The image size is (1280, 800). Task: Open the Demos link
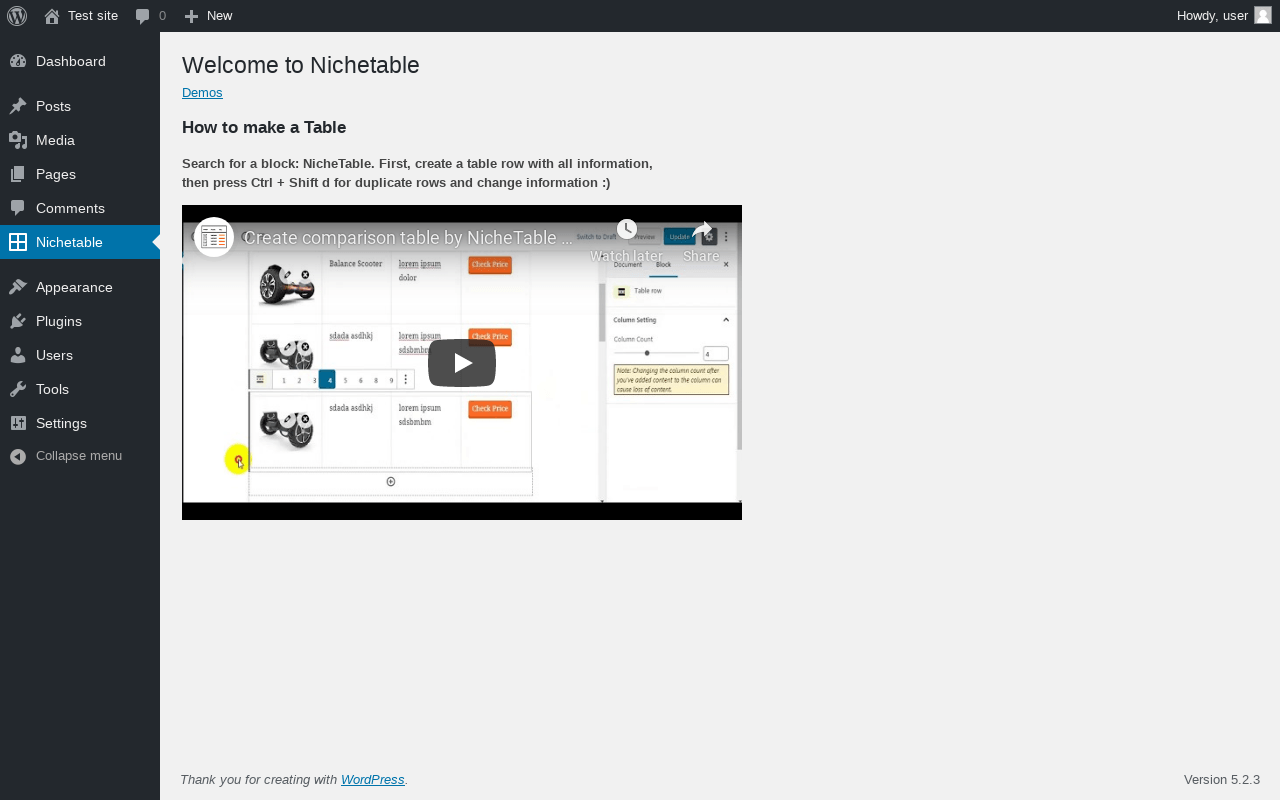[x=202, y=93]
